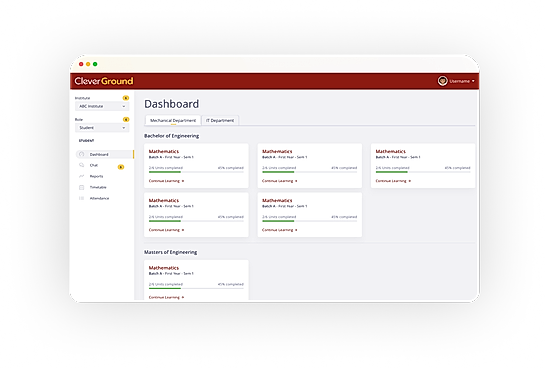Open the Role dropdown showing Student
545x368 pixels.
point(102,128)
